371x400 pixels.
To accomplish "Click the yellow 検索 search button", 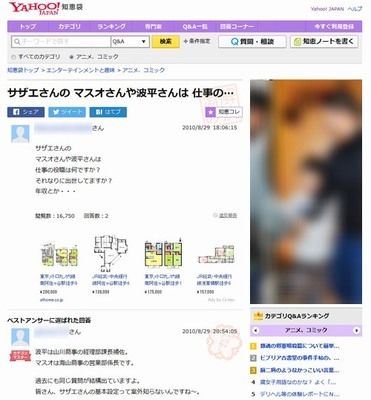I will (x=166, y=42).
